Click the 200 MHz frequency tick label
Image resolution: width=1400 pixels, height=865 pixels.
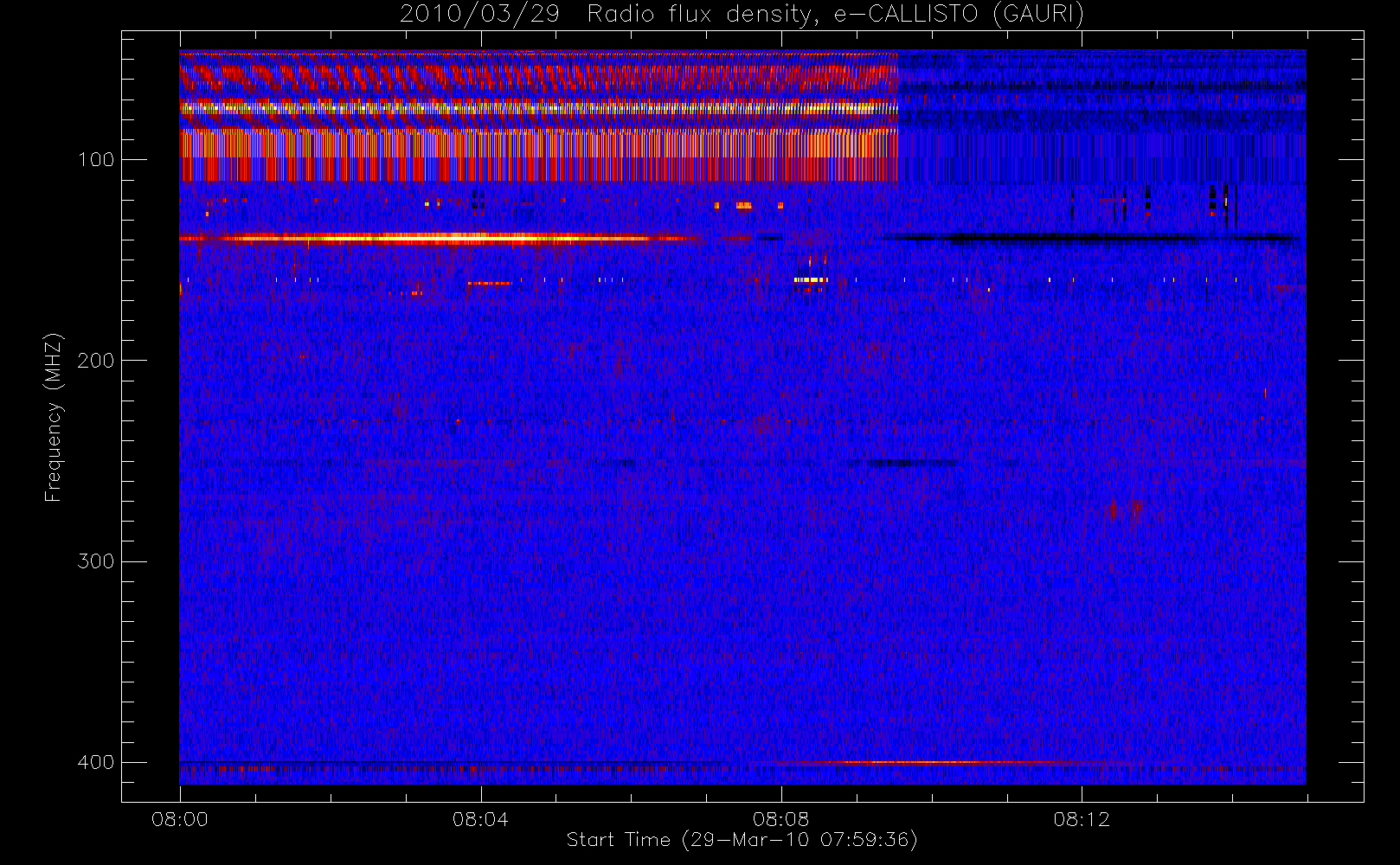(95, 361)
